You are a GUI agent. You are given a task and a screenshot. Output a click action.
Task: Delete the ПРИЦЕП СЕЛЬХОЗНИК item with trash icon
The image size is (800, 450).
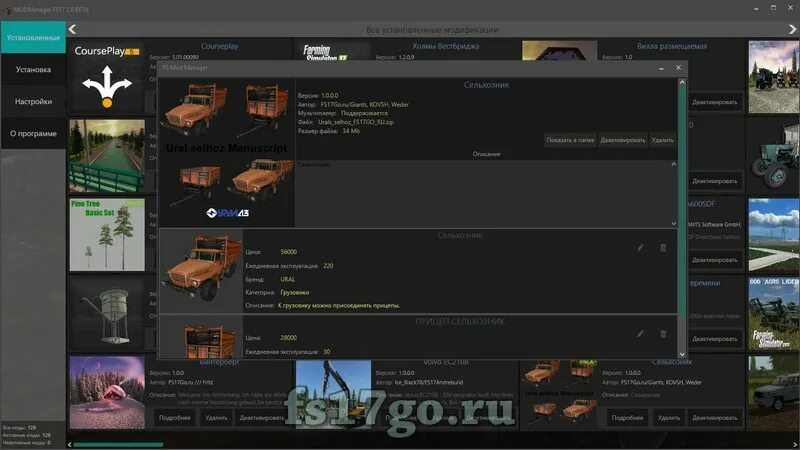[663, 334]
